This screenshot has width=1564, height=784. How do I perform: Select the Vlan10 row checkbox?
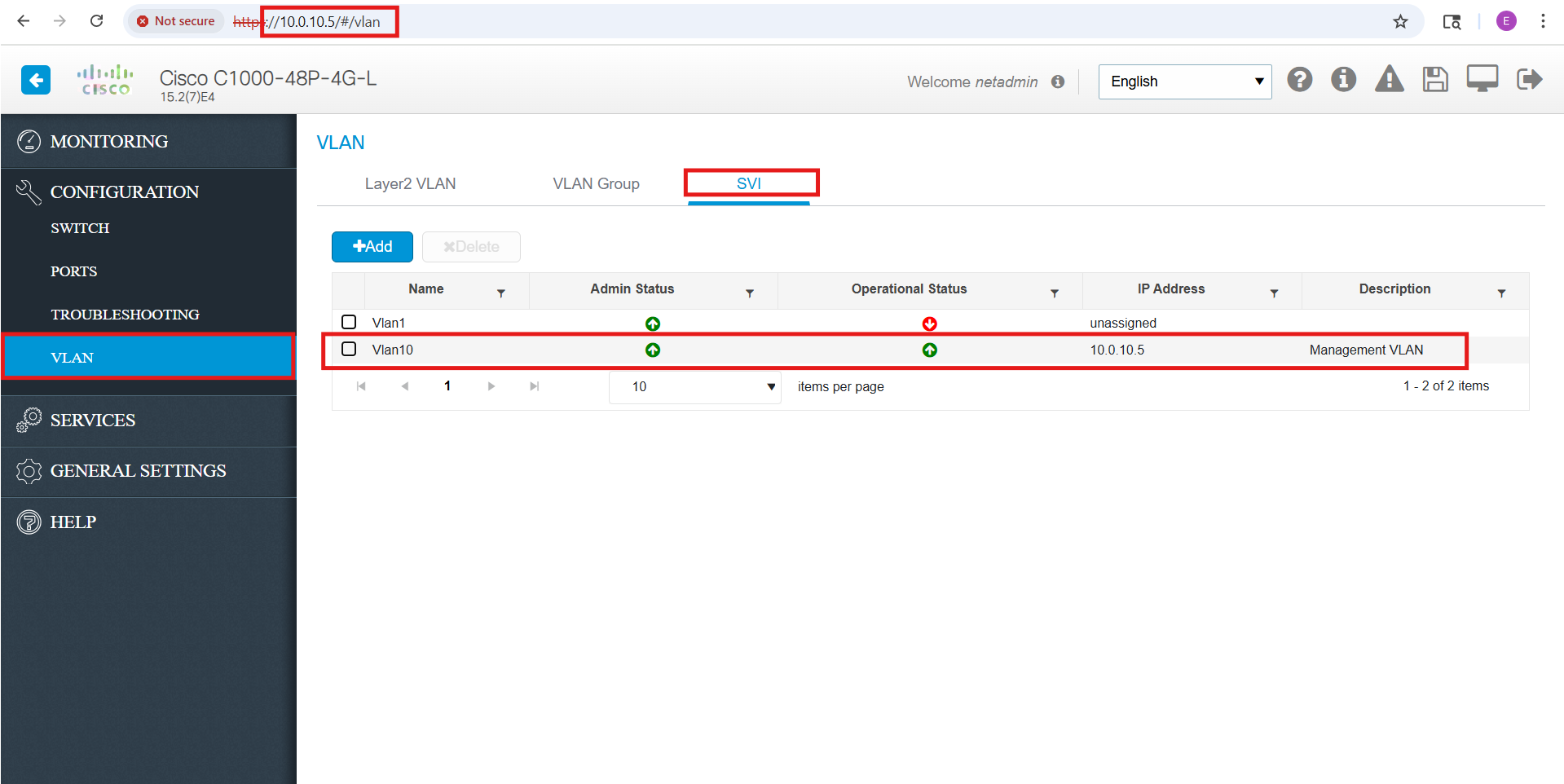click(x=349, y=349)
